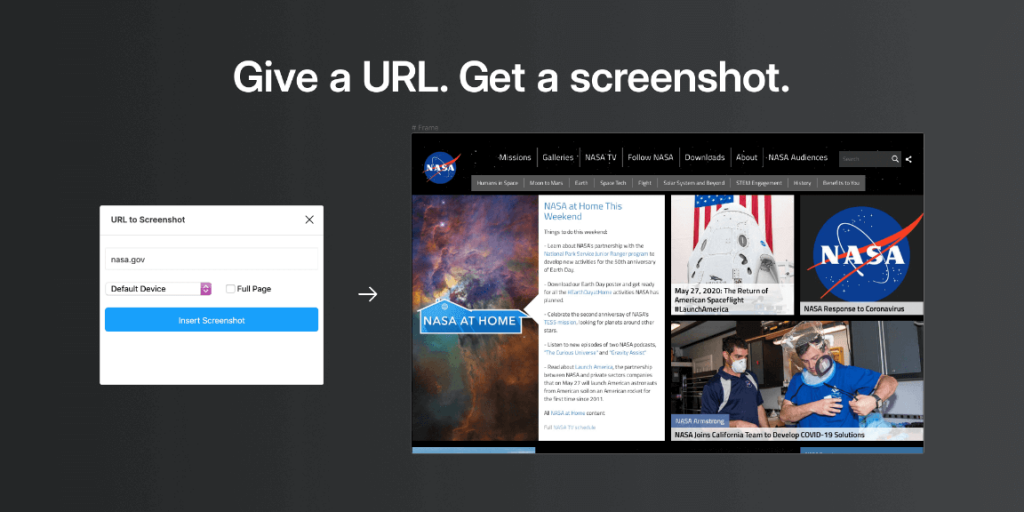Select the Space Tech topic tab
The image size is (1024, 512).
(x=613, y=183)
